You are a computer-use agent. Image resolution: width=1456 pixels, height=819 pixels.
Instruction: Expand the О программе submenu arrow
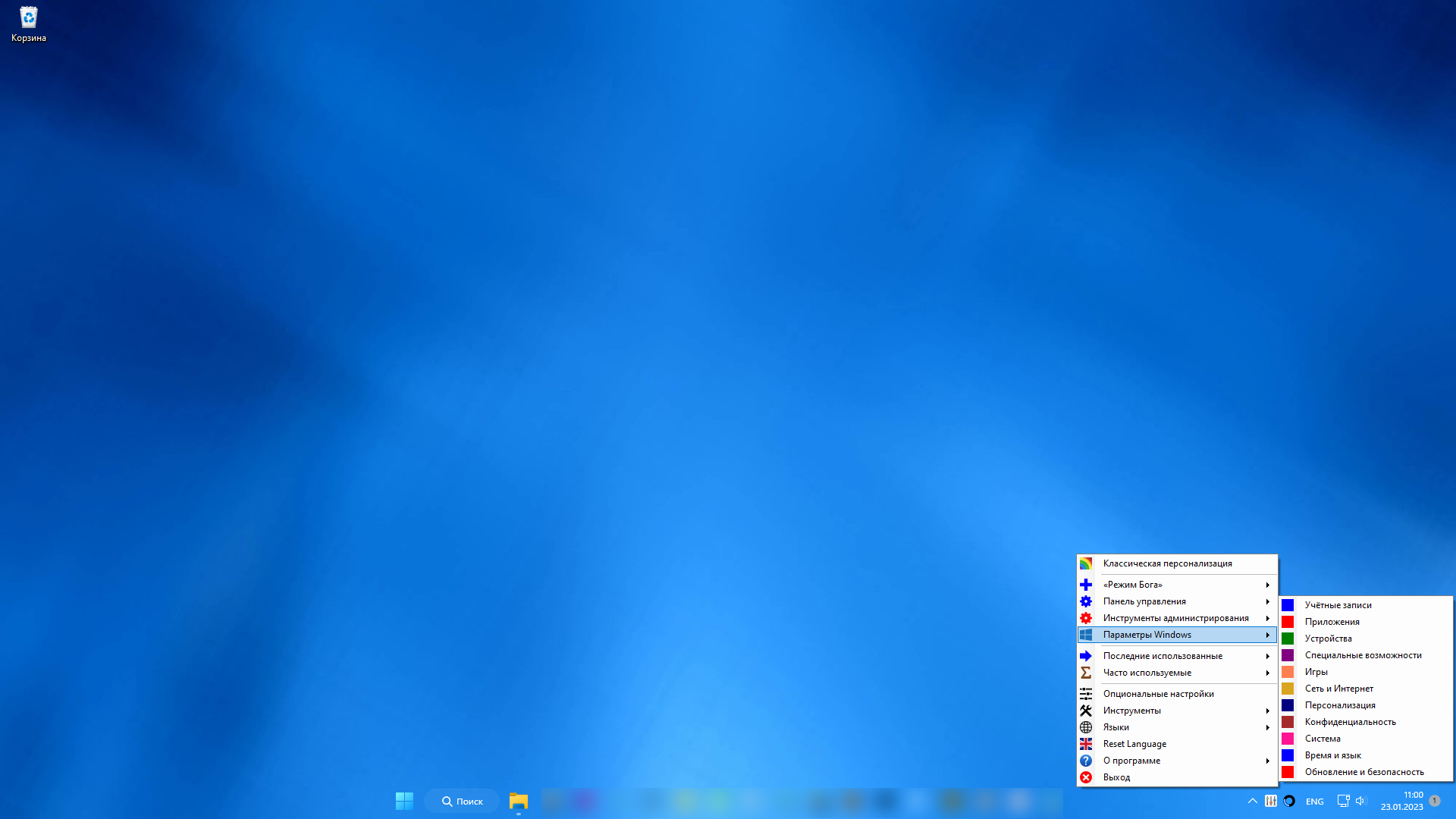pos(1267,761)
